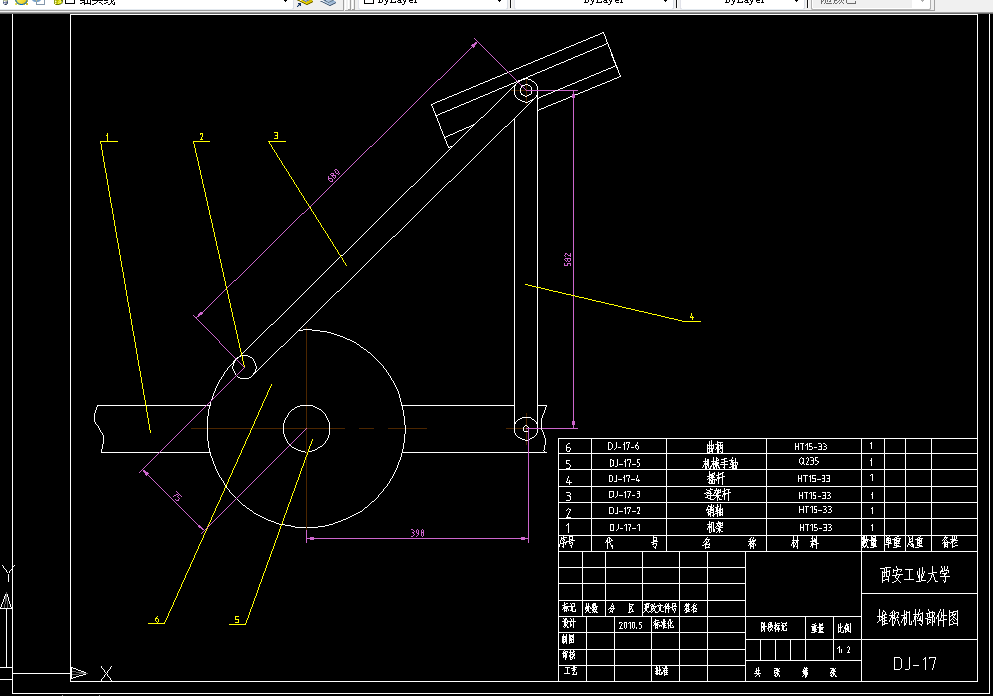Click the 更改文件号 label
Image resolution: width=993 pixels, height=696 pixels.
pos(661,608)
